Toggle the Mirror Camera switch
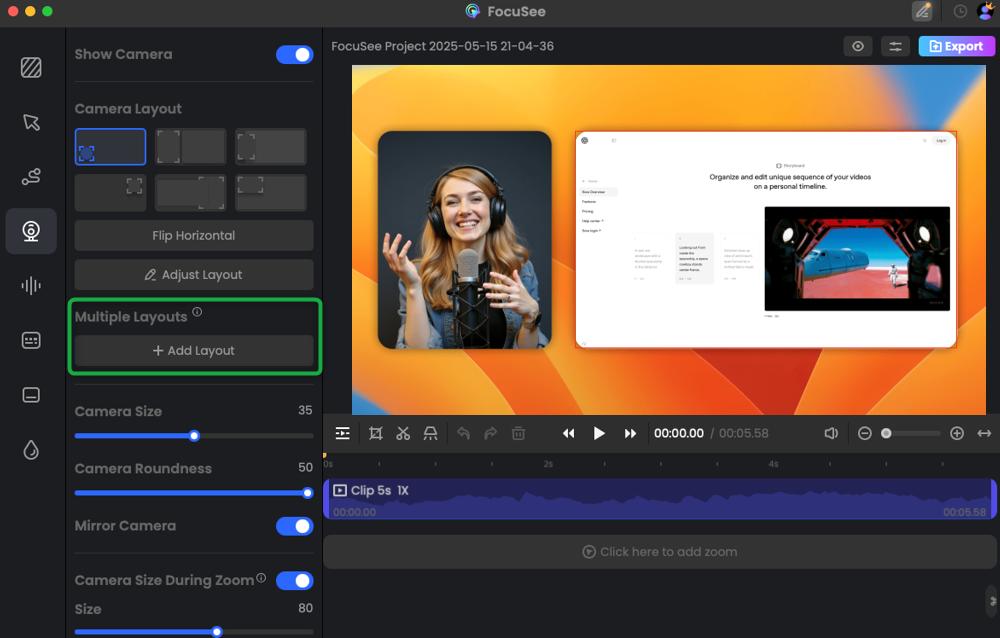The image size is (1000, 638). click(x=295, y=526)
